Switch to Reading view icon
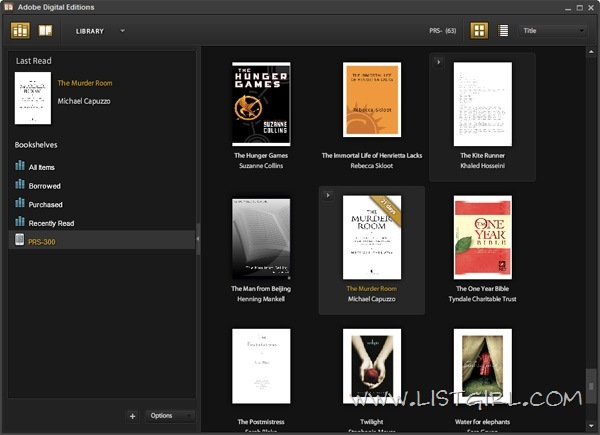600x435 pixels. [45, 30]
